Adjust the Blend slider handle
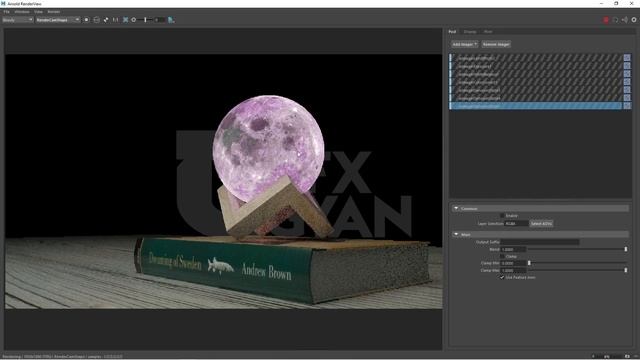The height and width of the screenshot is (360, 640). pos(626,249)
